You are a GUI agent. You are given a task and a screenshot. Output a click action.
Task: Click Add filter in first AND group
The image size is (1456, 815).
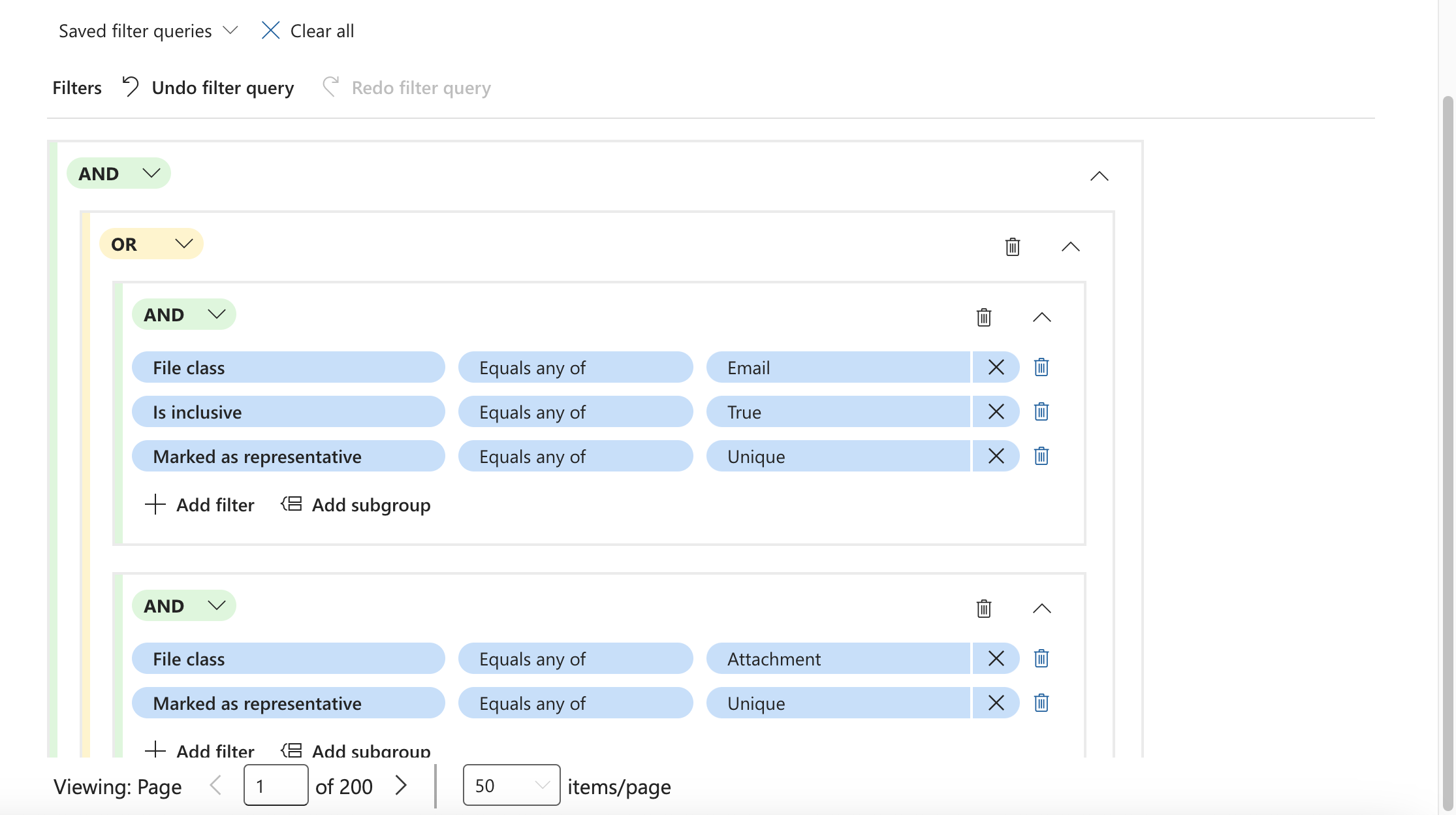pos(200,505)
